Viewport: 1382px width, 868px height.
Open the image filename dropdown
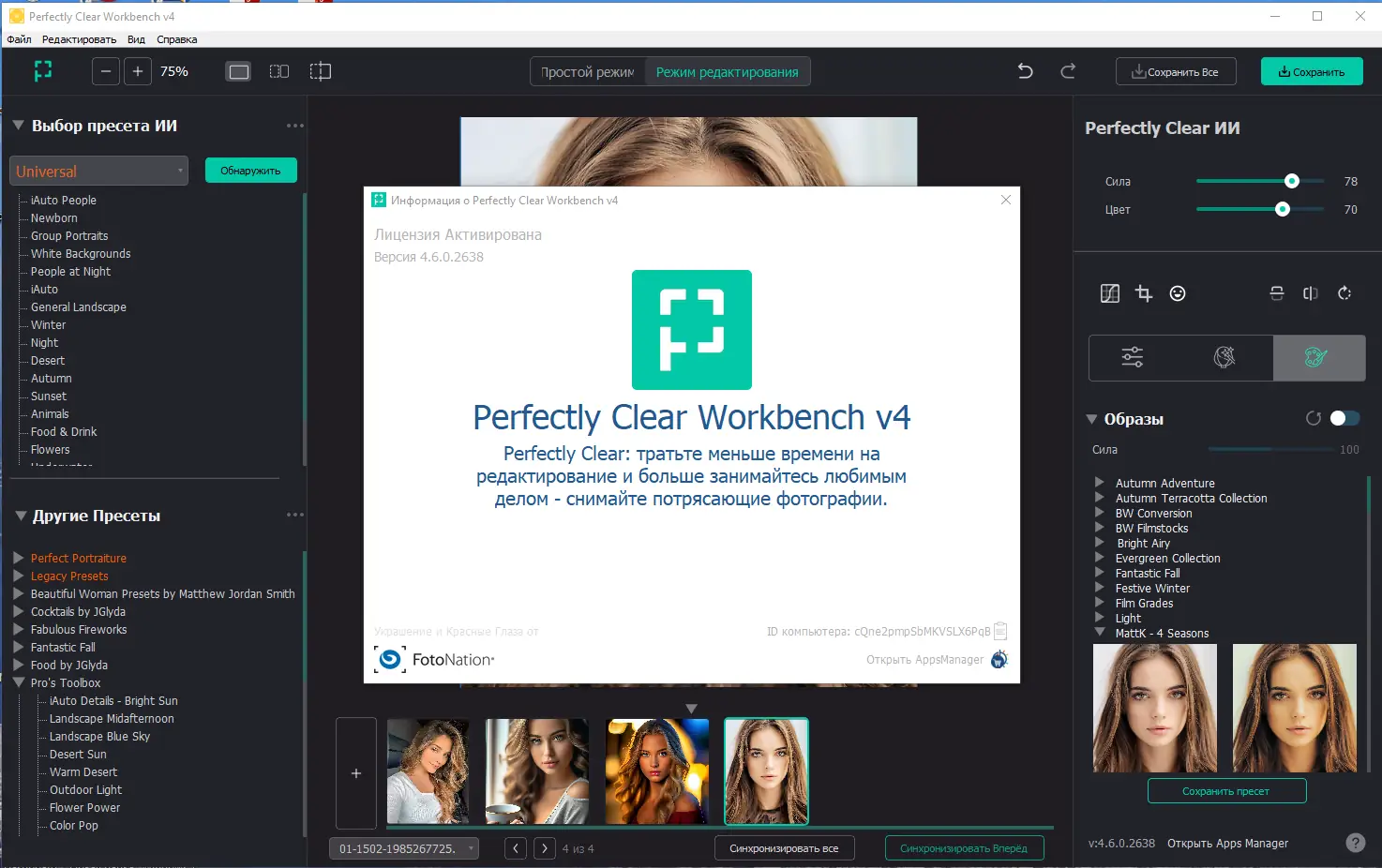[x=404, y=848]
